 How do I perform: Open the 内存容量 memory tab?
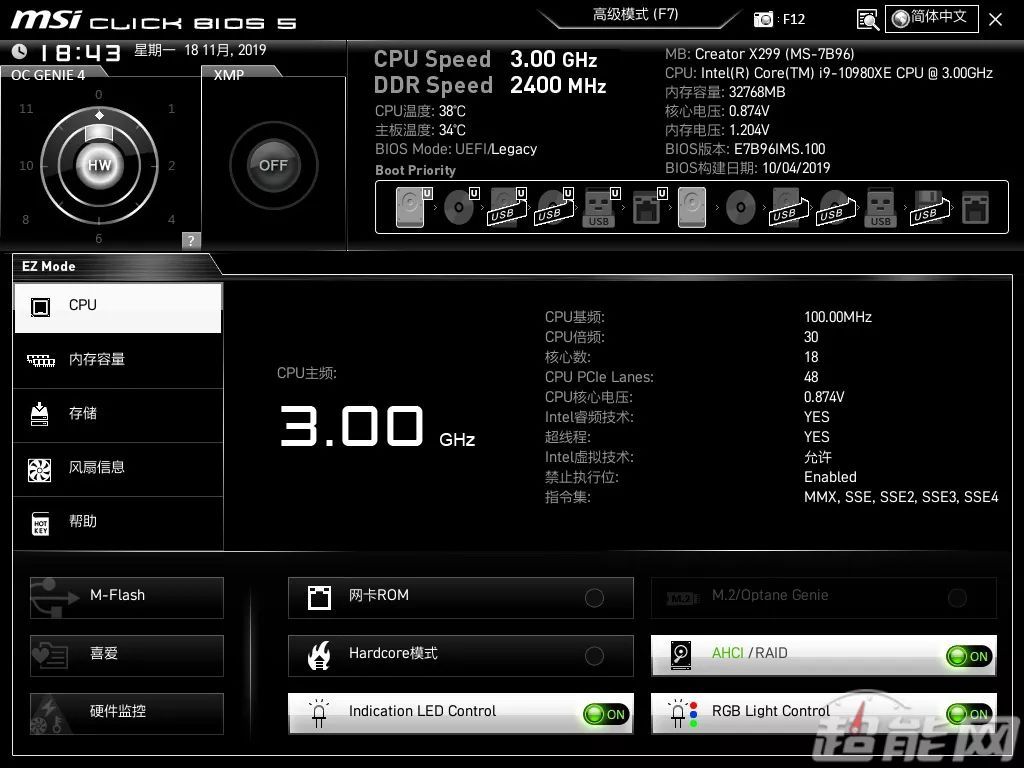(118, 360)
